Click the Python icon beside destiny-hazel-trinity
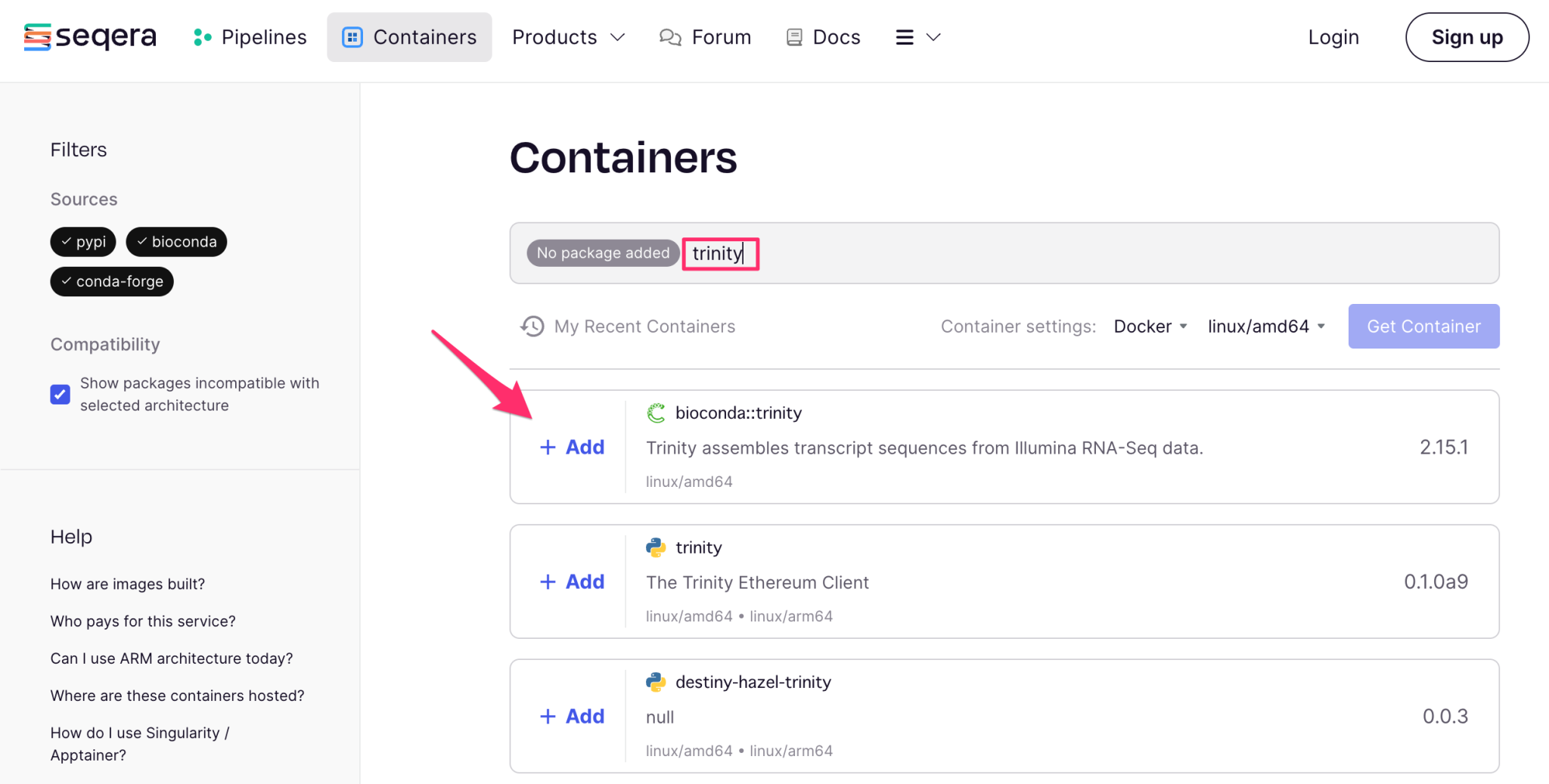This screenshot has height=784, width=1549. click(x=657, y=681)
